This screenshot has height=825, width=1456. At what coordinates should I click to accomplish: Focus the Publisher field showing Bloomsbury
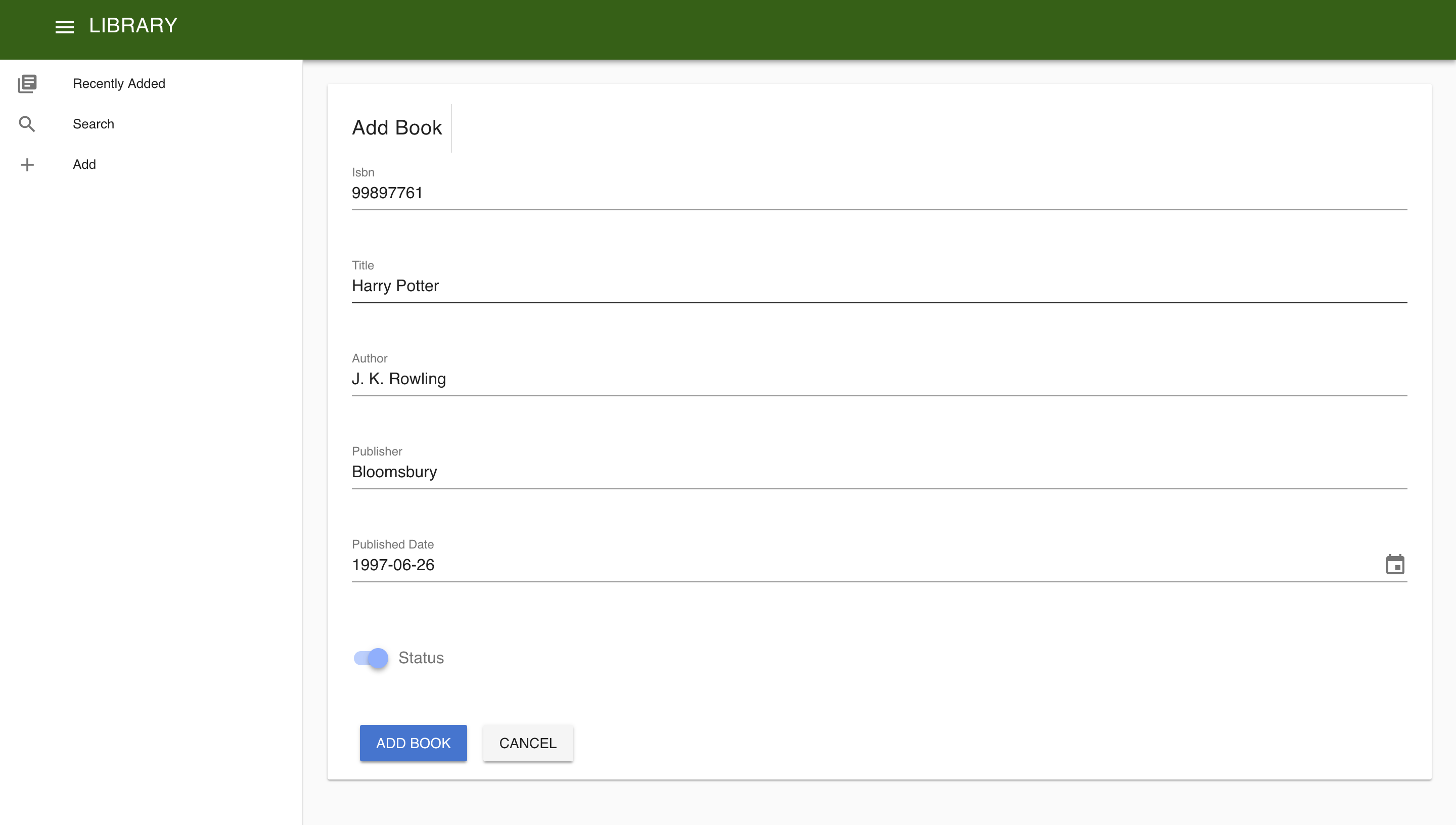pyautogui.click(x=878, y=472)
